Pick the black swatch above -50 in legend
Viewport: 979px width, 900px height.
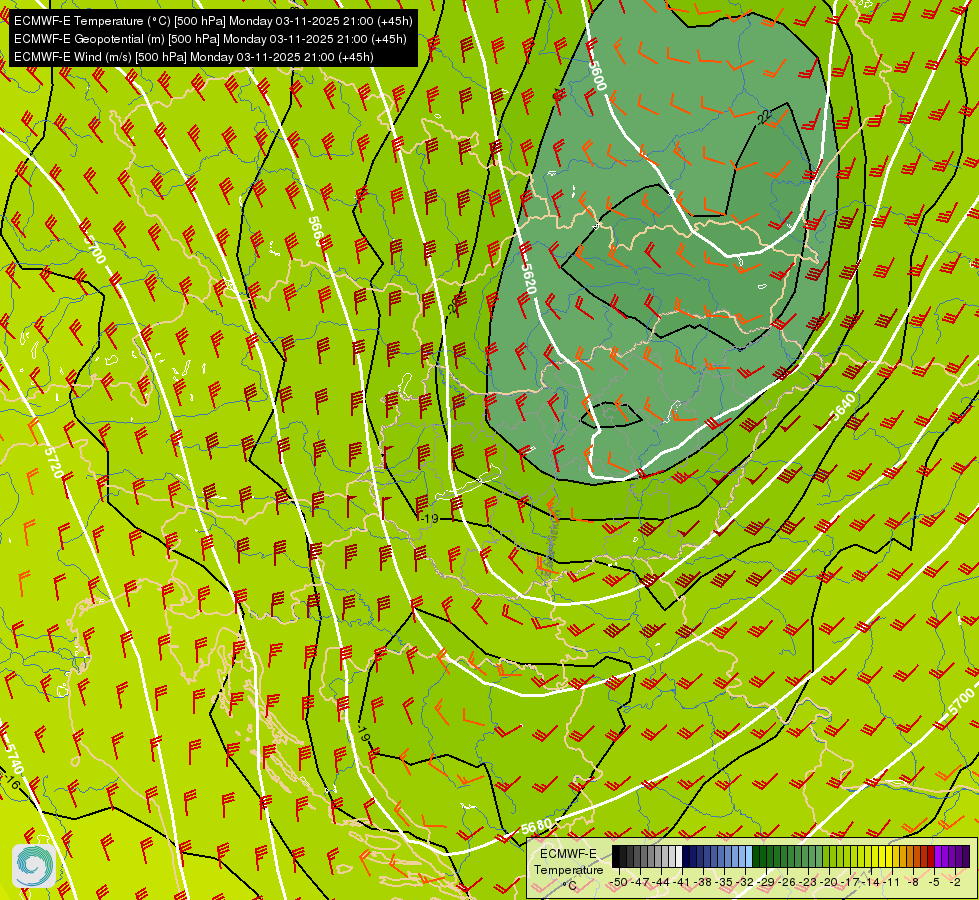coord(616,857)
